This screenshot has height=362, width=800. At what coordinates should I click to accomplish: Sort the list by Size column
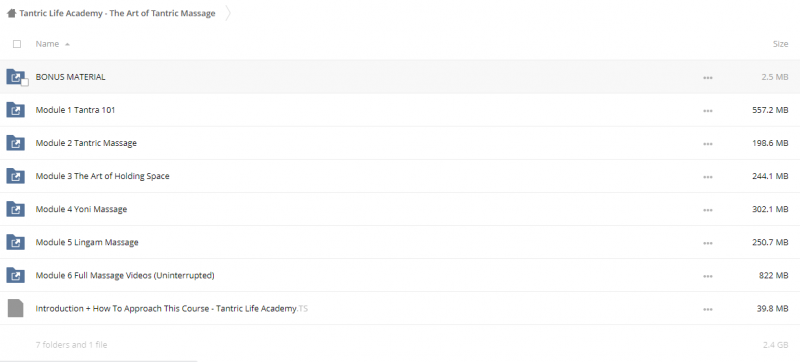(x=780, y=44)
